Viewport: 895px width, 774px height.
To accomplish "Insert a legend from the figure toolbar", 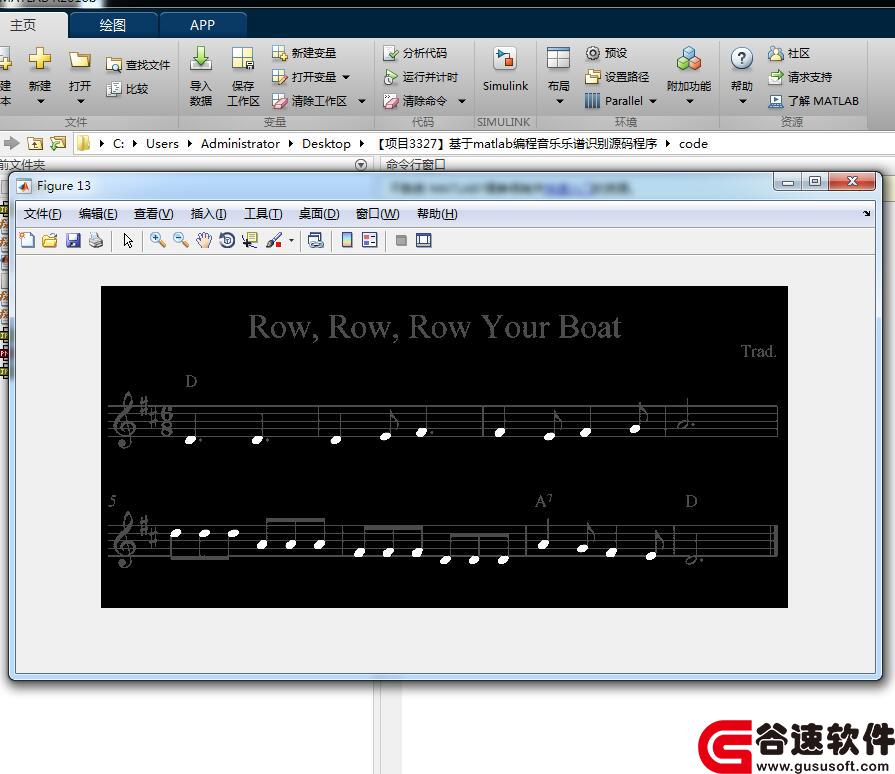I will [370, 240].
